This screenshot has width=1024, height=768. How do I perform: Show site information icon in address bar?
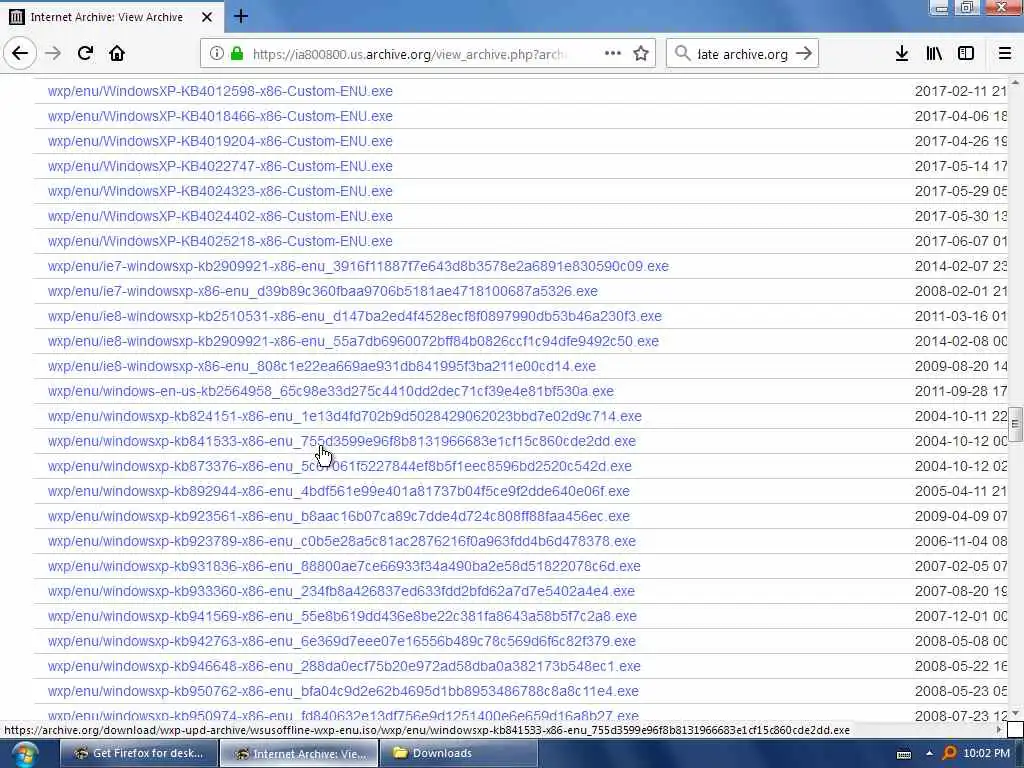point(217,54)
